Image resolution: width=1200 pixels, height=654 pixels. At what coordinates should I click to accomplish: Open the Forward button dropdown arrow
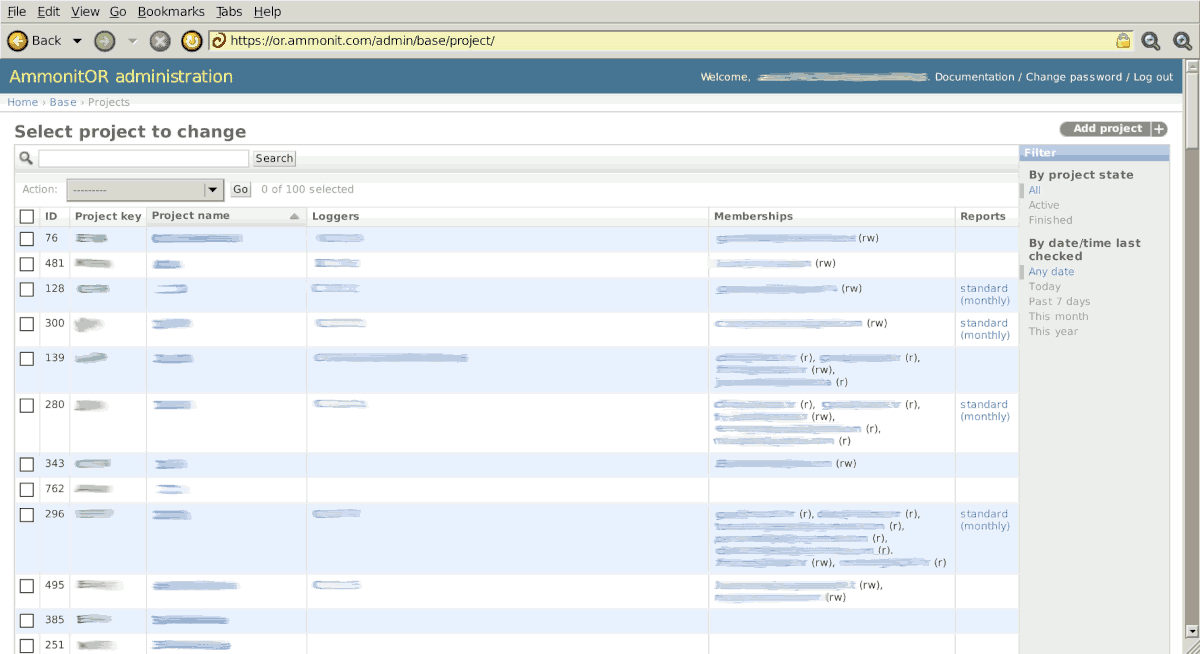click(x=131, y=41)
